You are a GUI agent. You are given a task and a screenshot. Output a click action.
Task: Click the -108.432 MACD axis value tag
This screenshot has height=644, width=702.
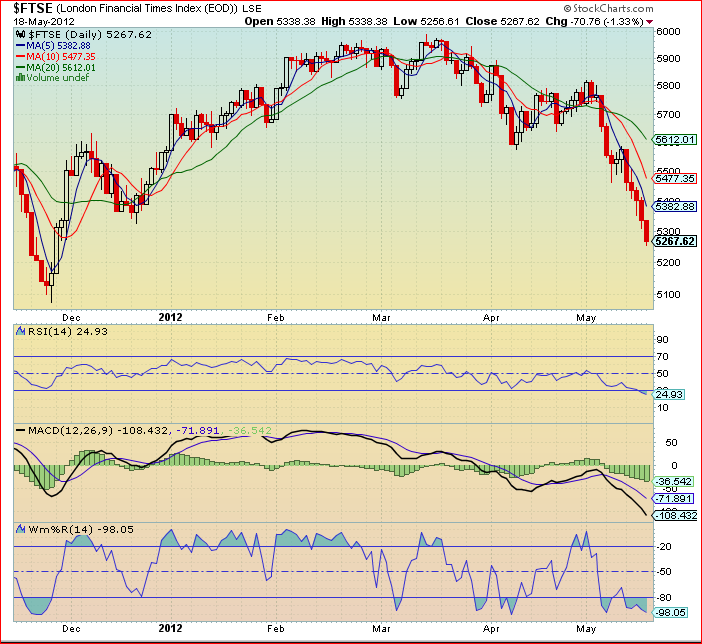[x=675, y=515]
